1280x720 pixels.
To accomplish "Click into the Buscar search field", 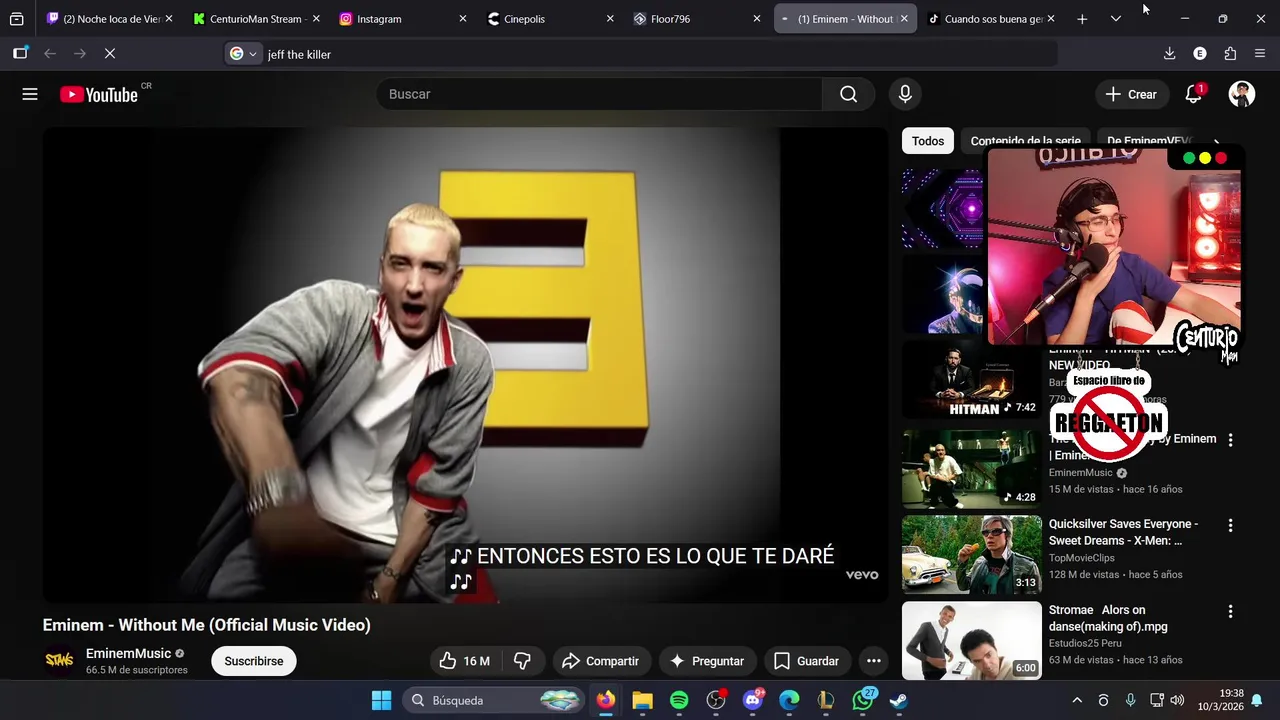I will point(600,94).
